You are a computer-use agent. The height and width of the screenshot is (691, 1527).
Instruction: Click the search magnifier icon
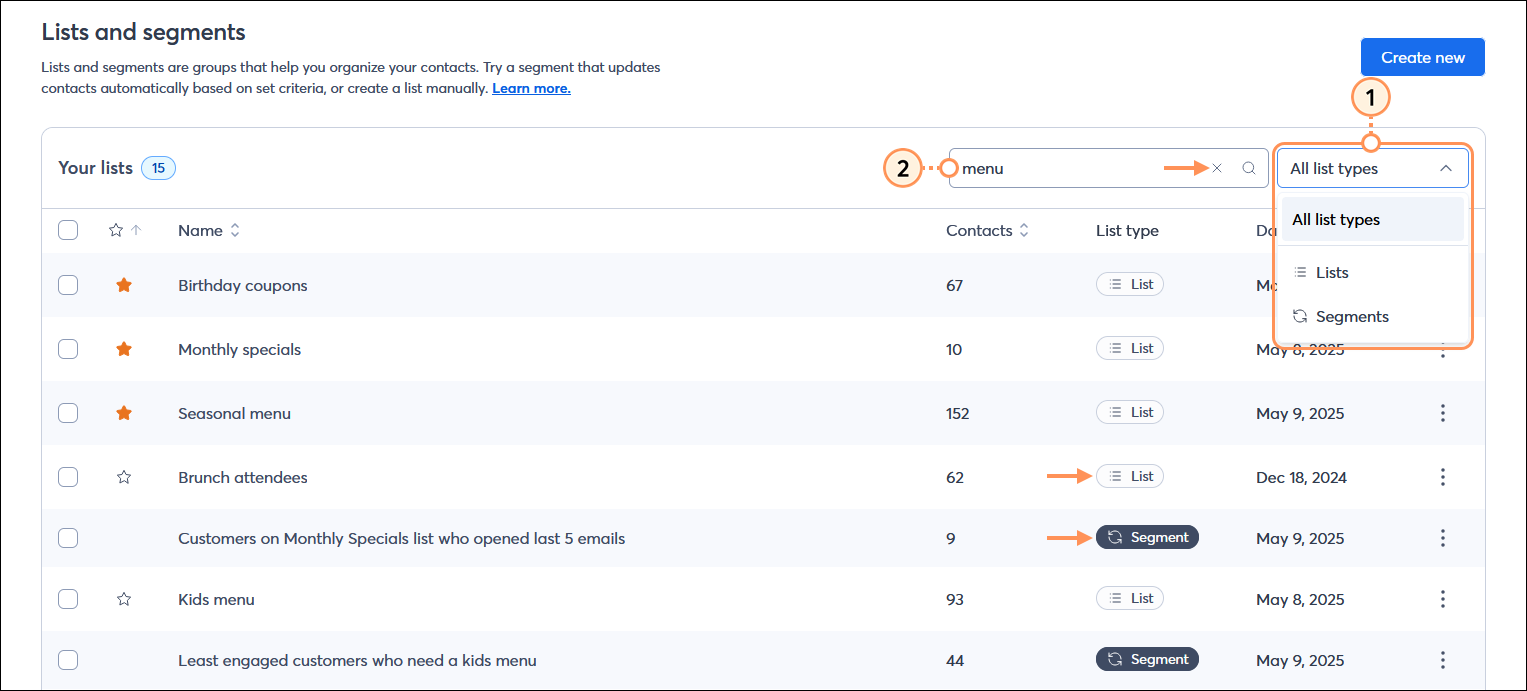[1248, 168]
